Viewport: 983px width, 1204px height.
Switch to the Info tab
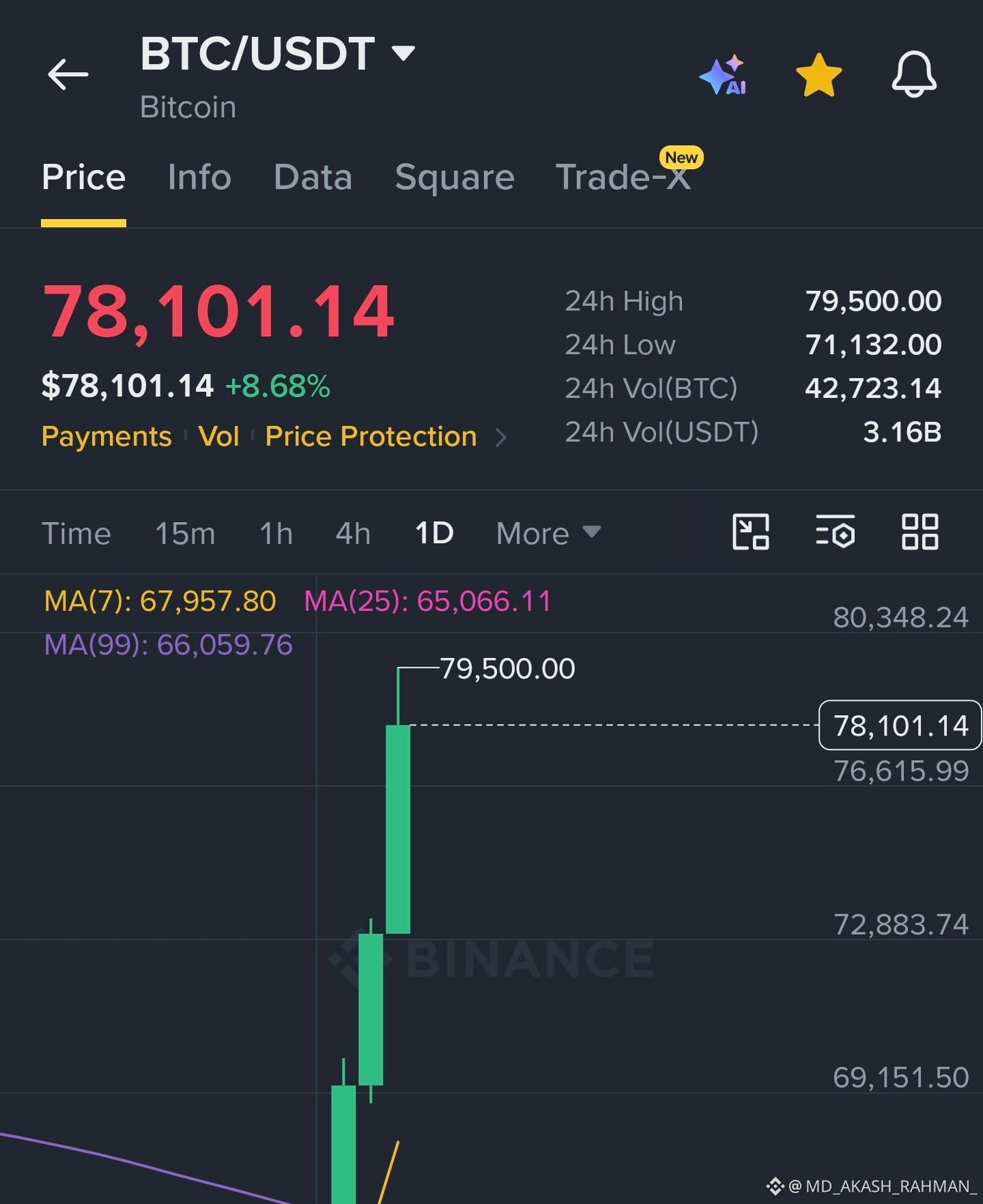[x=199, y=177]
